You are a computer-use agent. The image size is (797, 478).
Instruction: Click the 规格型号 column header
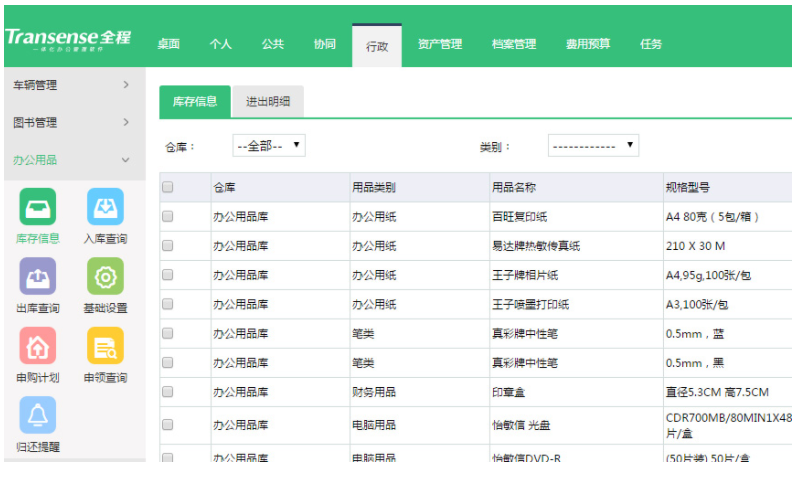(728, 188)
